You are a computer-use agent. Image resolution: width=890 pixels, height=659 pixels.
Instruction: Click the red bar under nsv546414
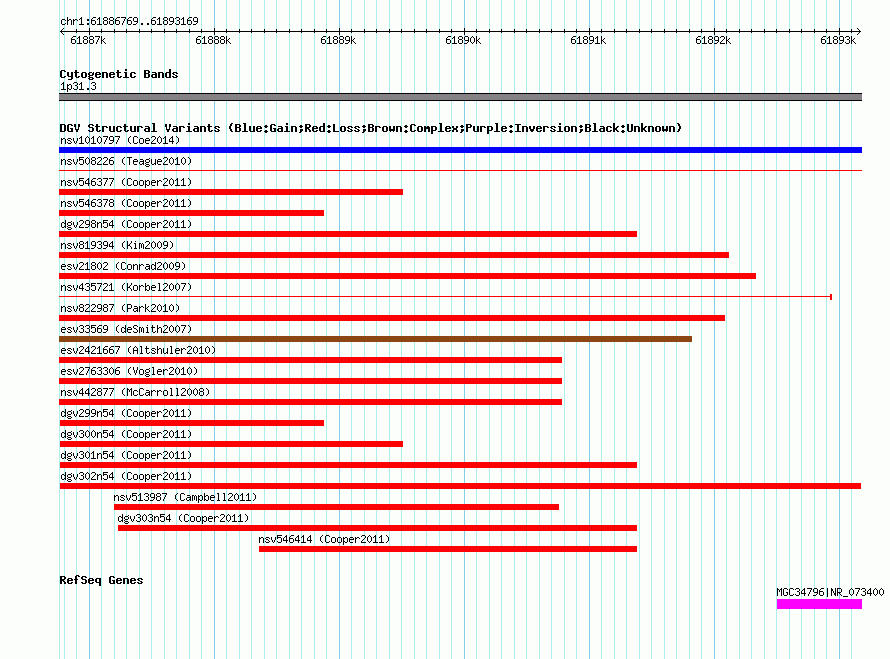(x=448, y=549)
